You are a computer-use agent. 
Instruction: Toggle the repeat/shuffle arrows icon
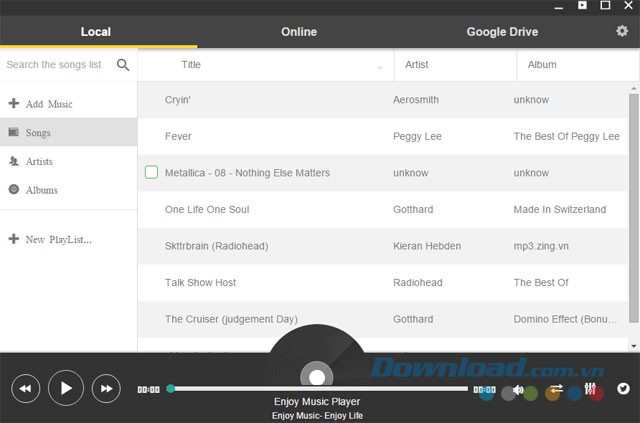pyautogui.click(x=556, y=388)
